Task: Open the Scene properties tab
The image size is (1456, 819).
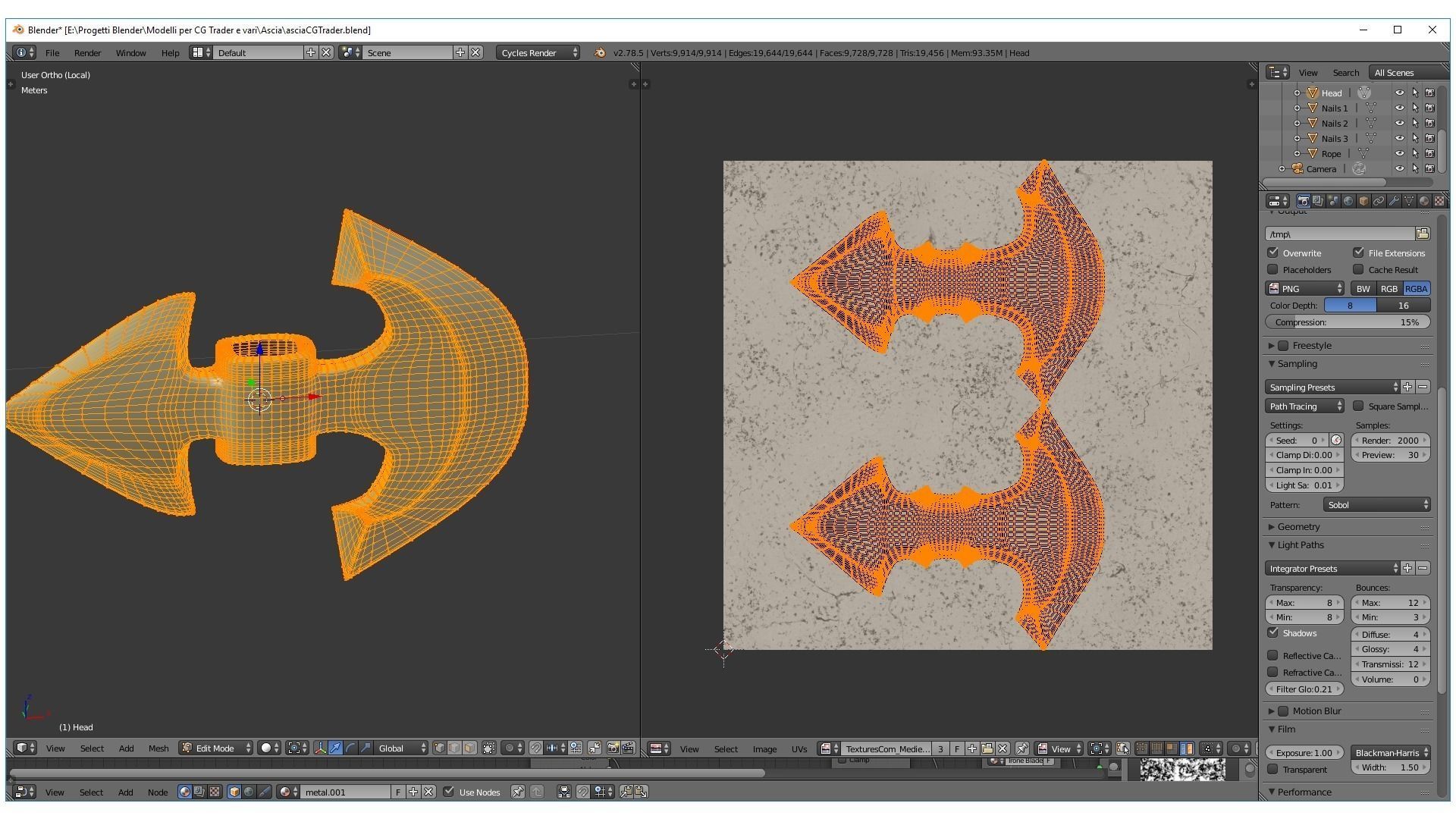Action: point(1333,201)
